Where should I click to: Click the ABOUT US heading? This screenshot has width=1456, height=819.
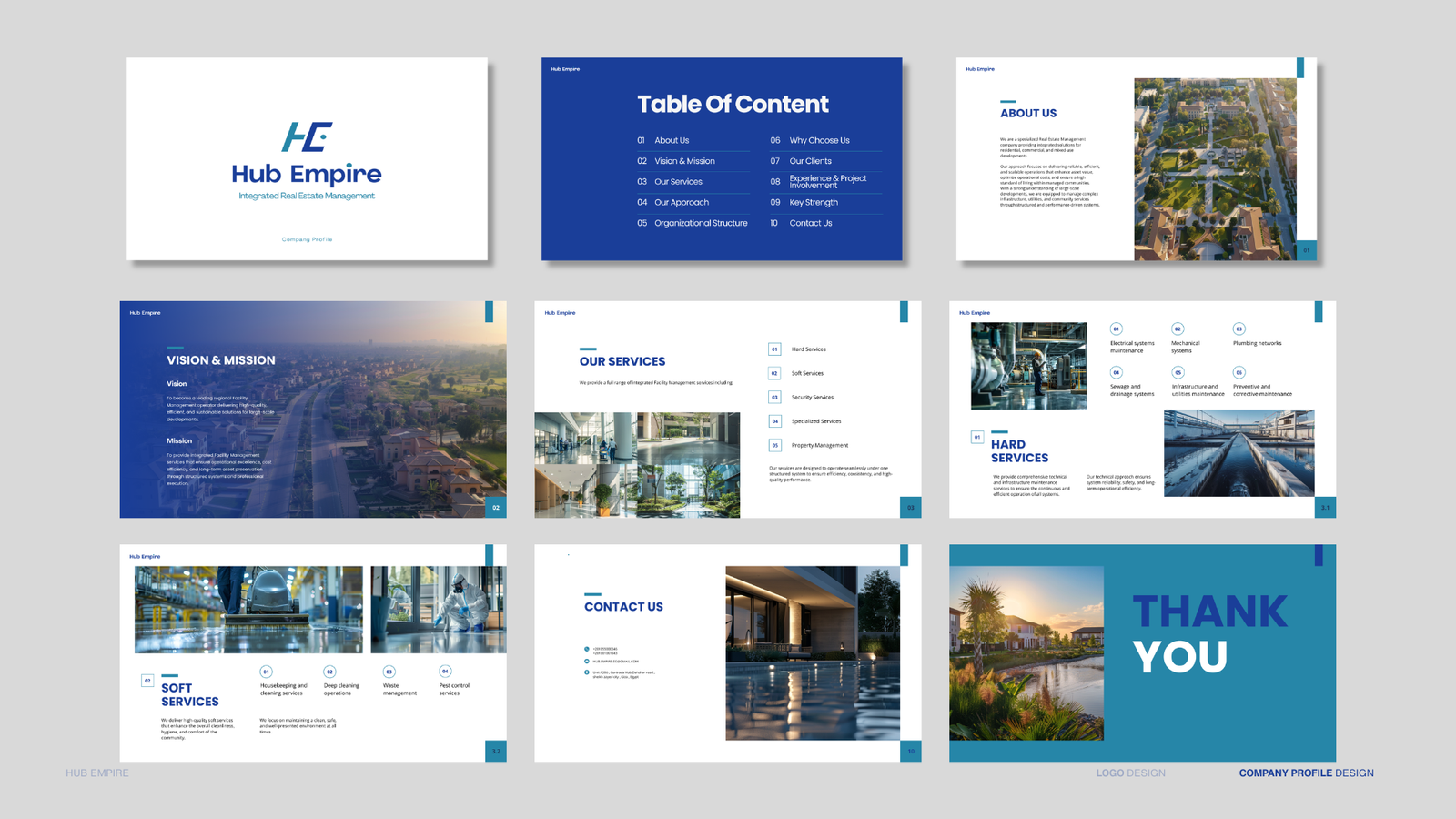click(x=1028, y=113)
